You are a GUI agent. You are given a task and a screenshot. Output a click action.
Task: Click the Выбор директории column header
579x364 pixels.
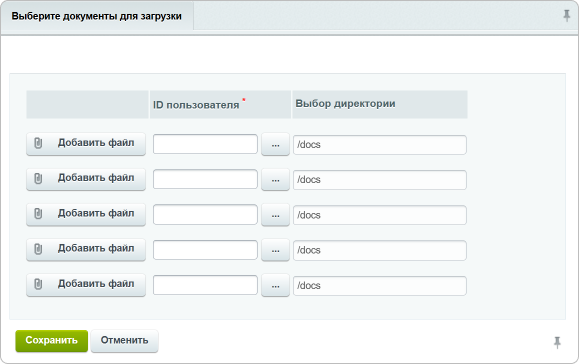380,104
